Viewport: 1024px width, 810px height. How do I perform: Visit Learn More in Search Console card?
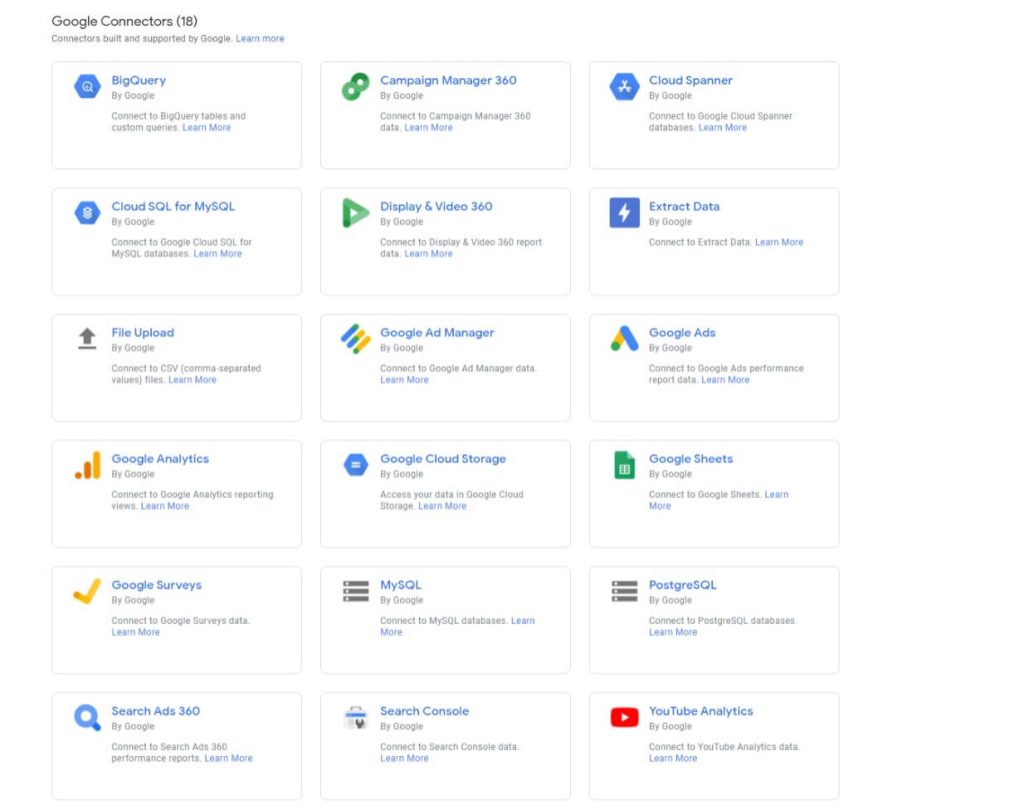click(404, 758)
